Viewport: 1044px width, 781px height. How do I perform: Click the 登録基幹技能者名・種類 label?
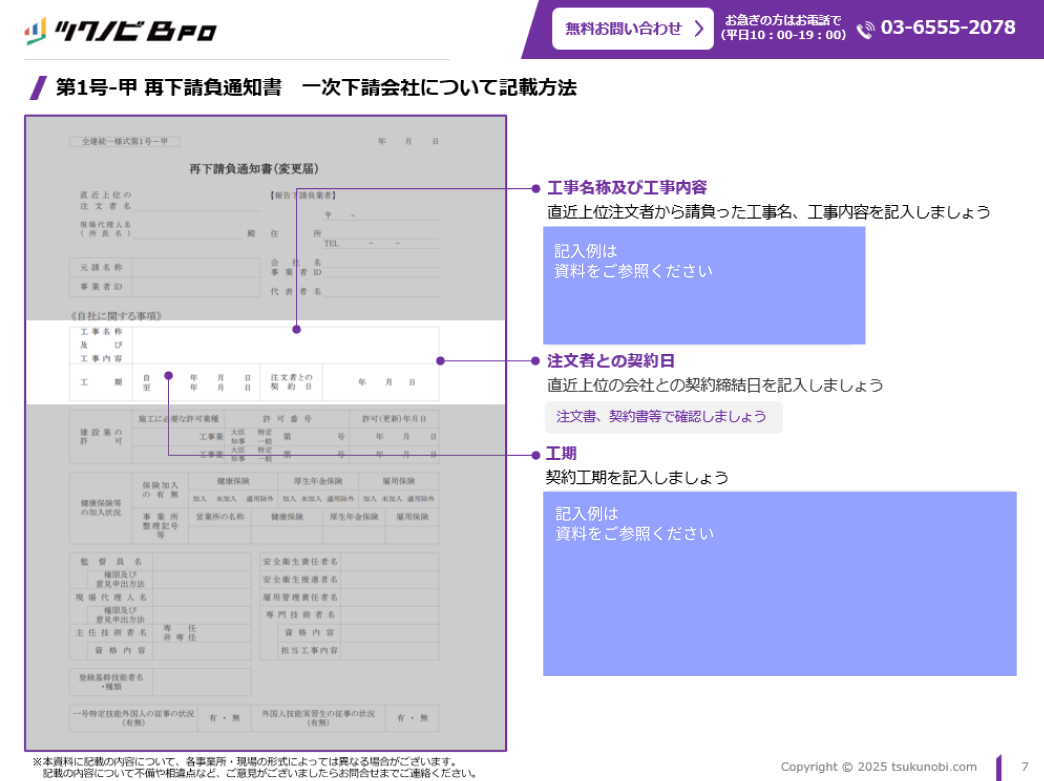pyautogui.click(x=111, y=682)
